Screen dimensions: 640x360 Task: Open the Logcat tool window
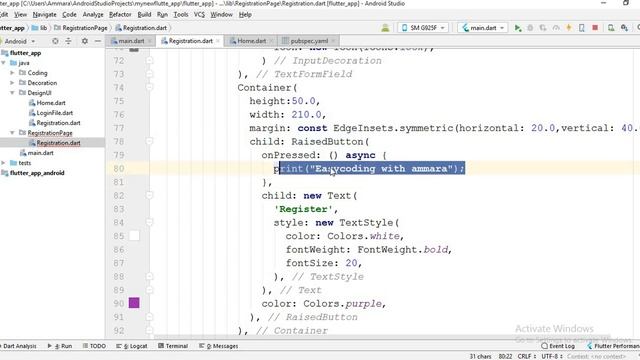132,346
